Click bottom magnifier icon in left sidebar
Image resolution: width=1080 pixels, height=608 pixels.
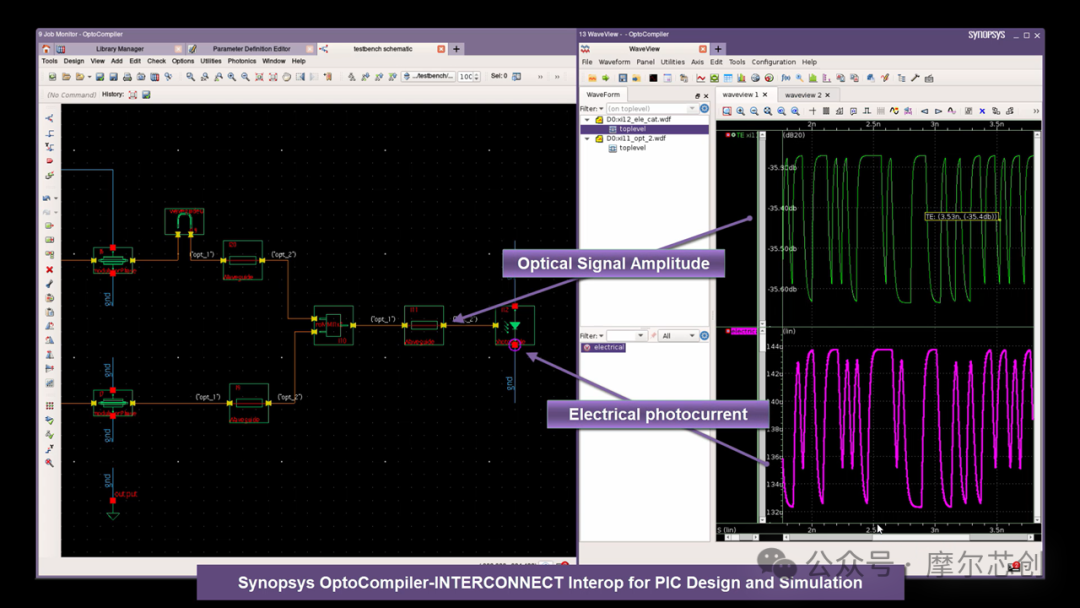point(50,463)
